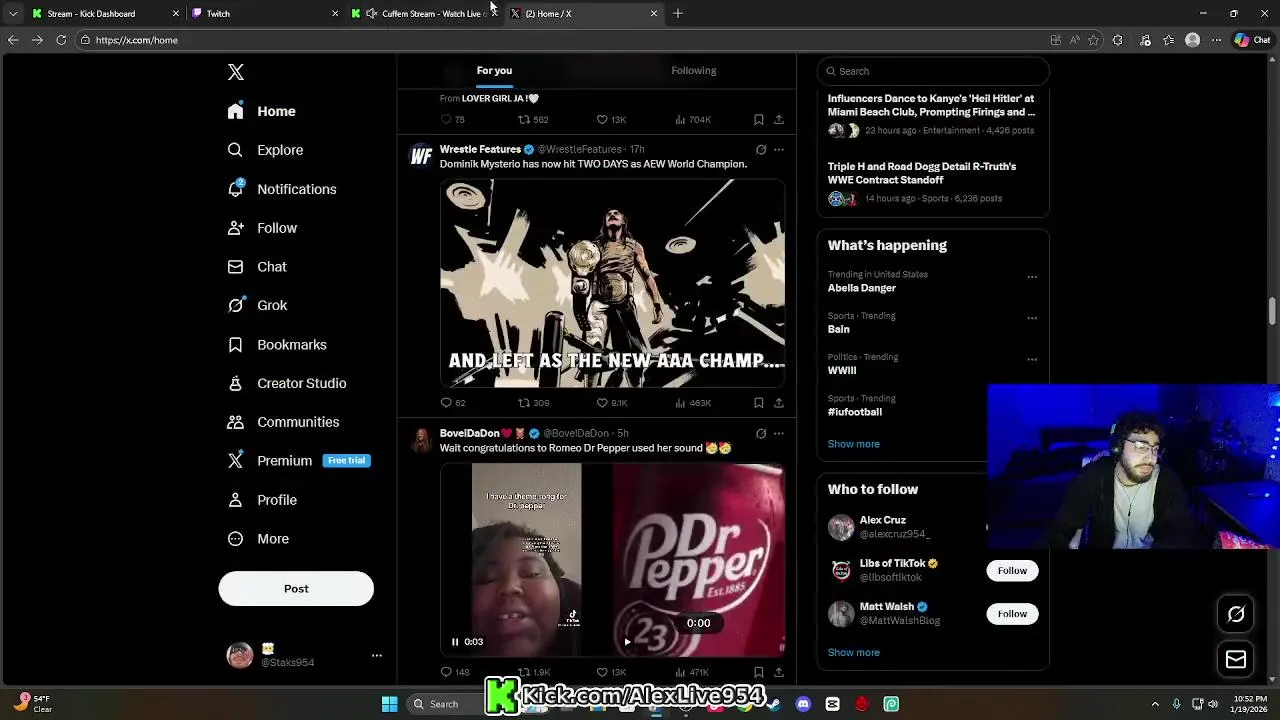1280x720 pixels.
Task: Open more options on the Wrestle Features post
Action: coord(779,150)
